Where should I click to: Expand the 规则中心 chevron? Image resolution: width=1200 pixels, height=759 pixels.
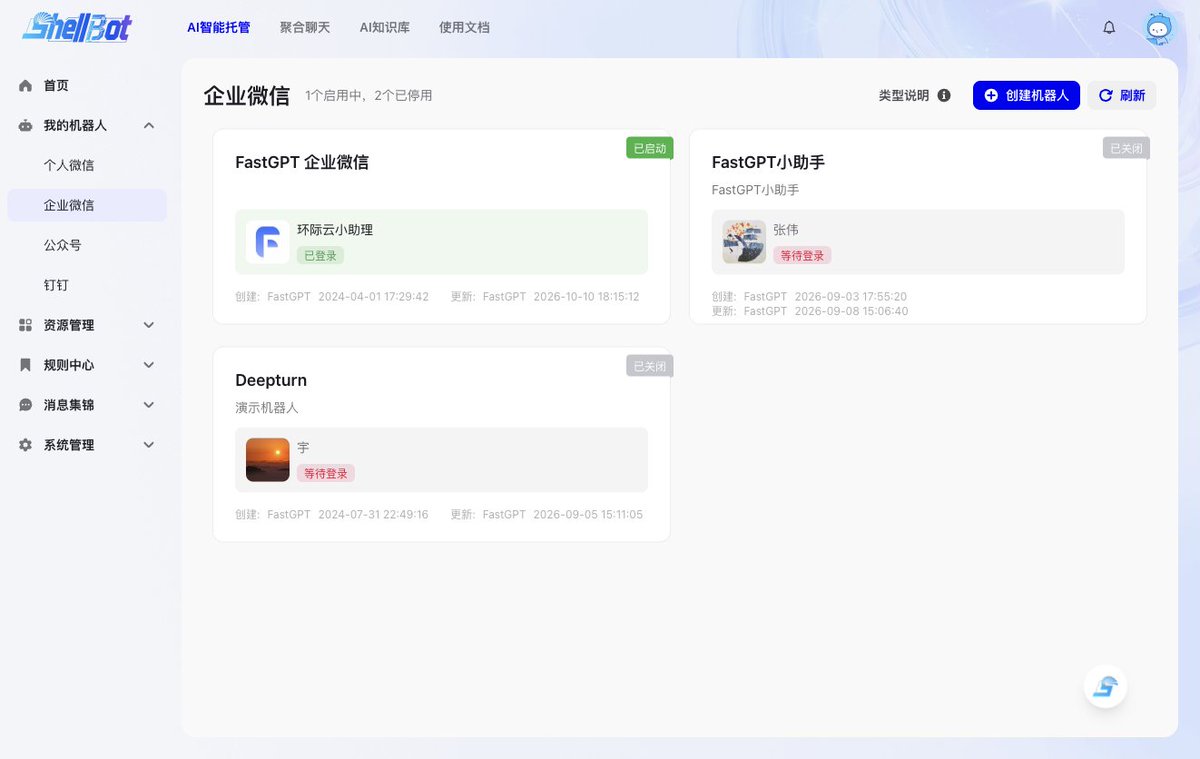pyautogui.click(x=149, y=366)
